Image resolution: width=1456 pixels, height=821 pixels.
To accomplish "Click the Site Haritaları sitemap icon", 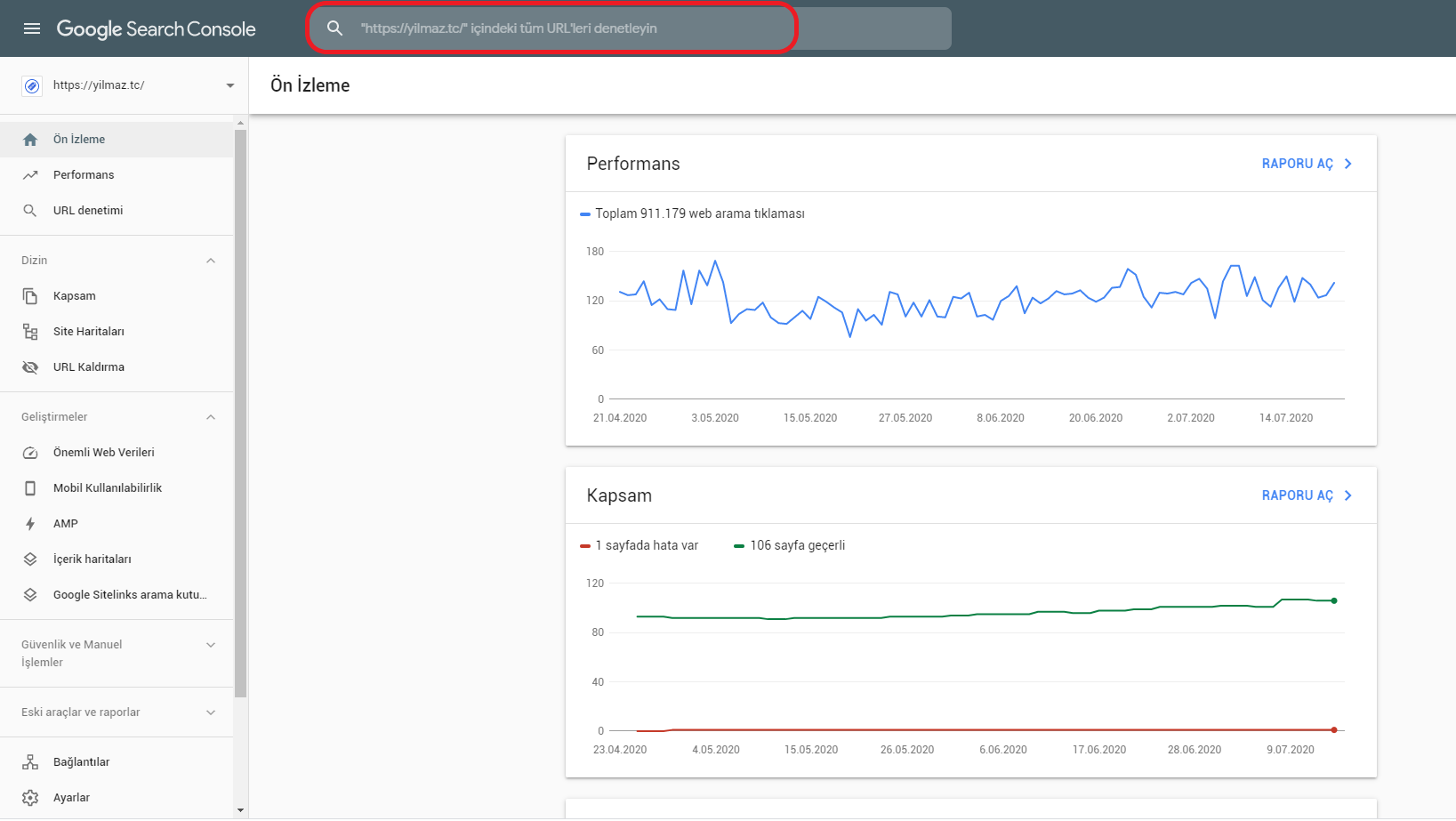I will click(30, 332).
